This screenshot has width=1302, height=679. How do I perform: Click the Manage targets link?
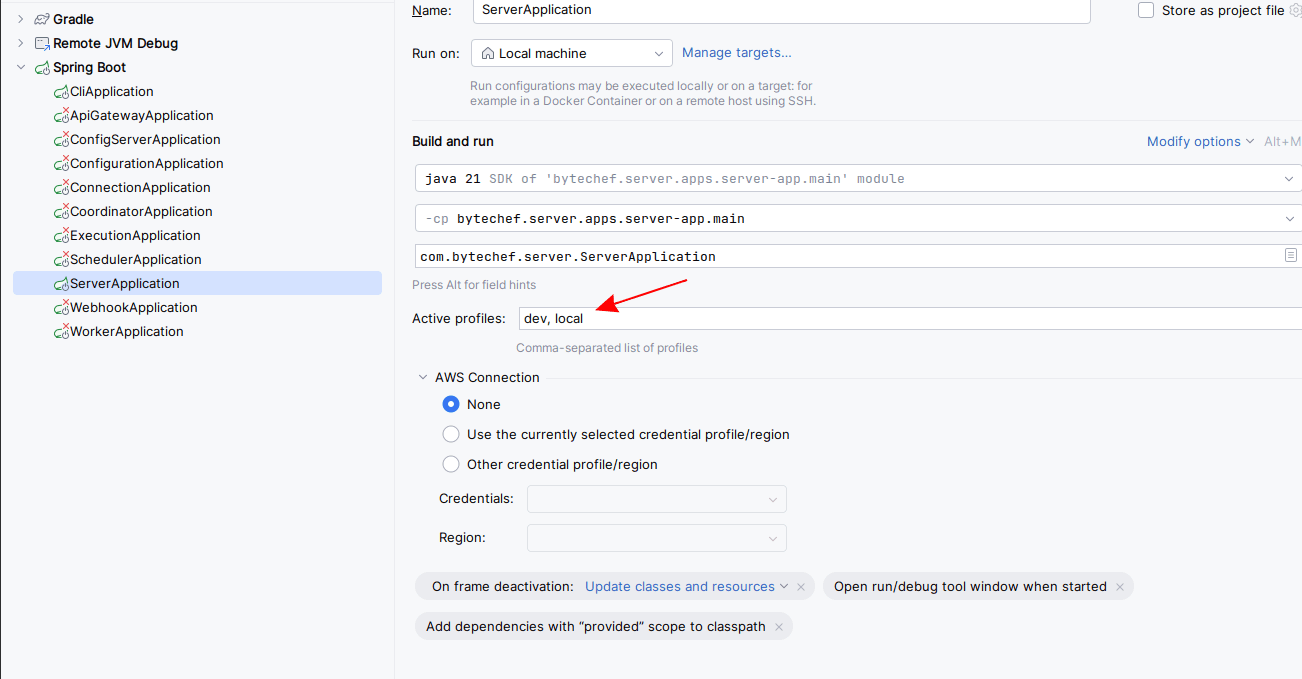pos(737,52)
